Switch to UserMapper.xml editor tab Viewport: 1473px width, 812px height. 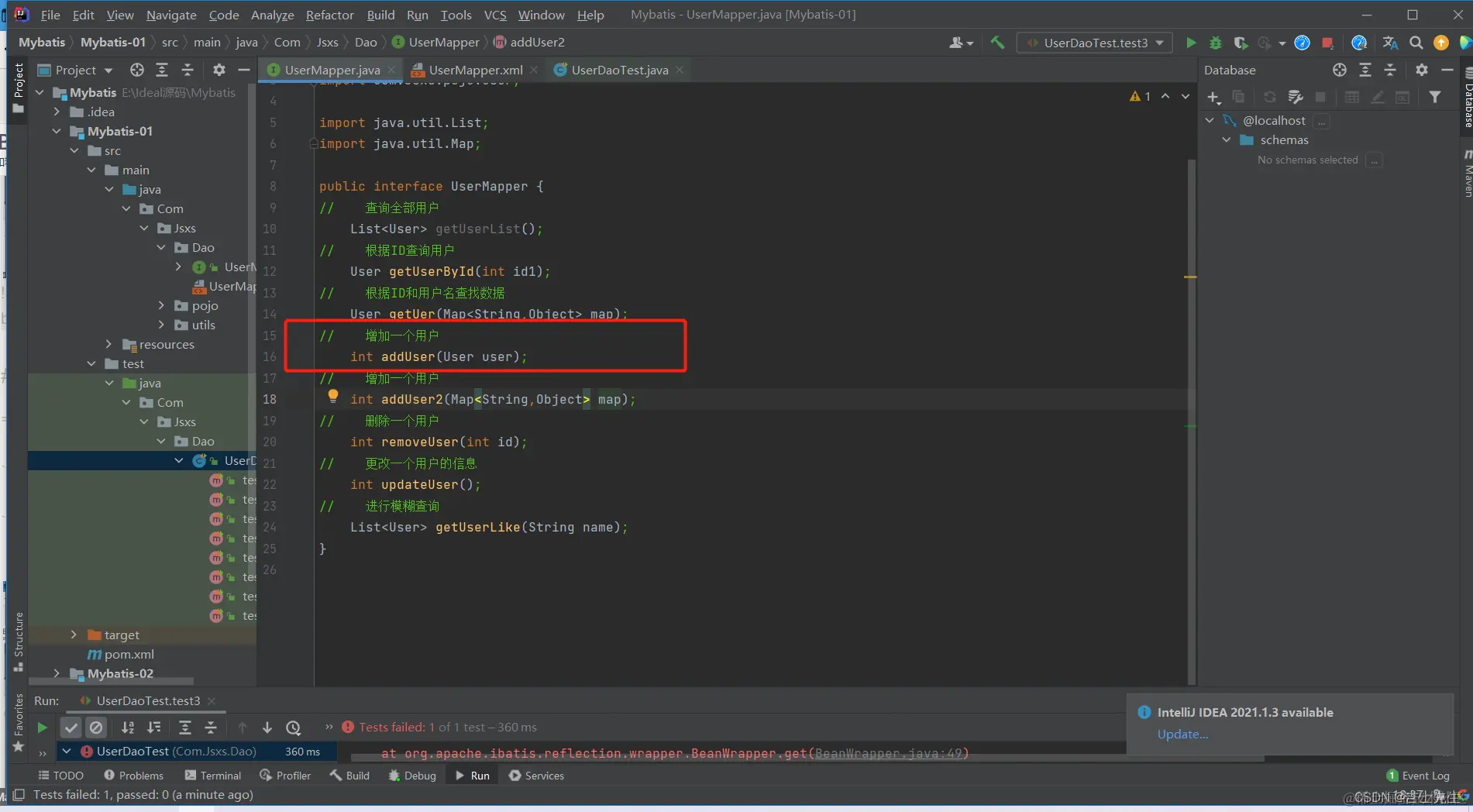coord(476,70)
